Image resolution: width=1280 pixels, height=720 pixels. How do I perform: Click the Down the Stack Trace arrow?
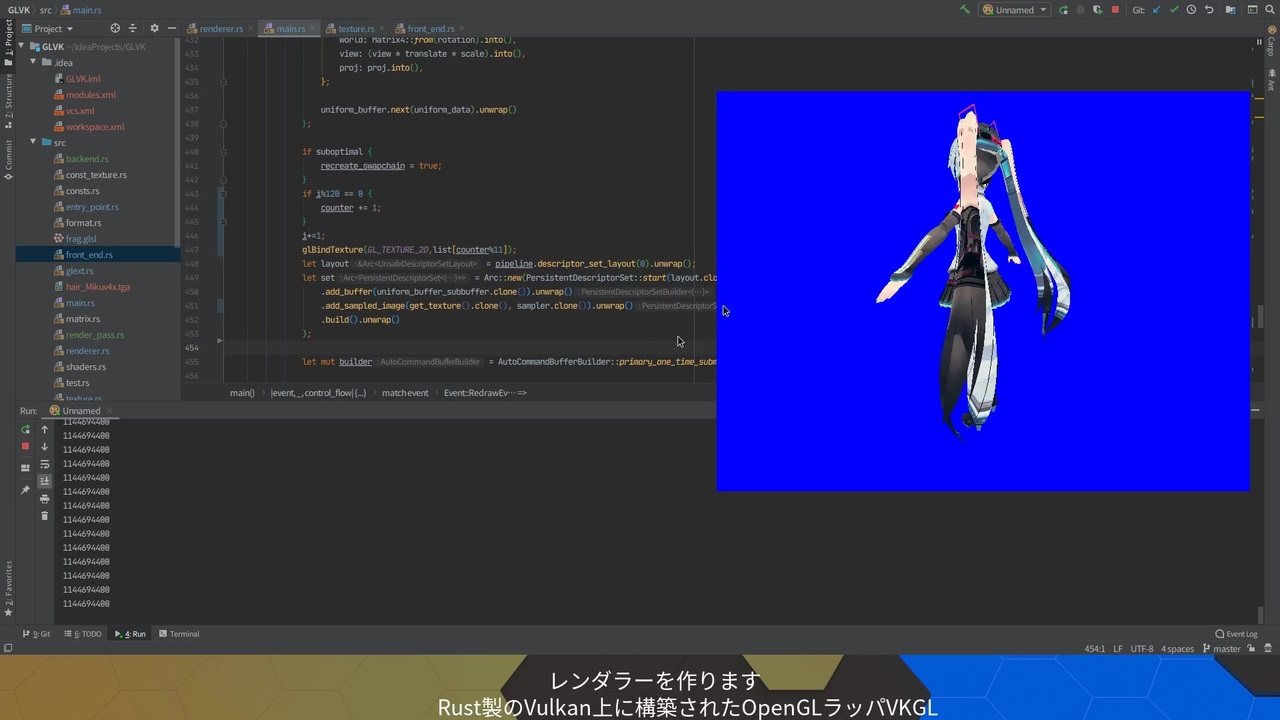pos(44,447)
